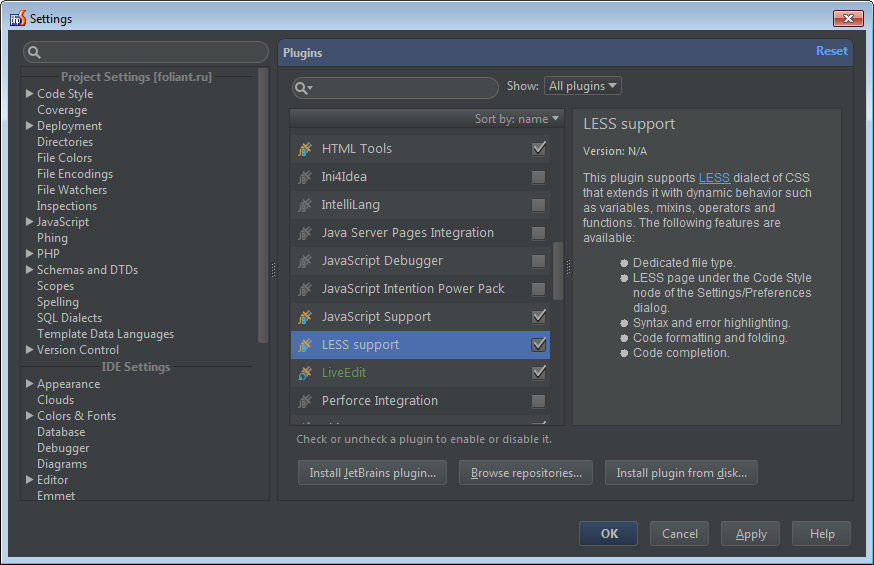Select File Watchers in settings list
874x565 pixels.
pos(72,190)
